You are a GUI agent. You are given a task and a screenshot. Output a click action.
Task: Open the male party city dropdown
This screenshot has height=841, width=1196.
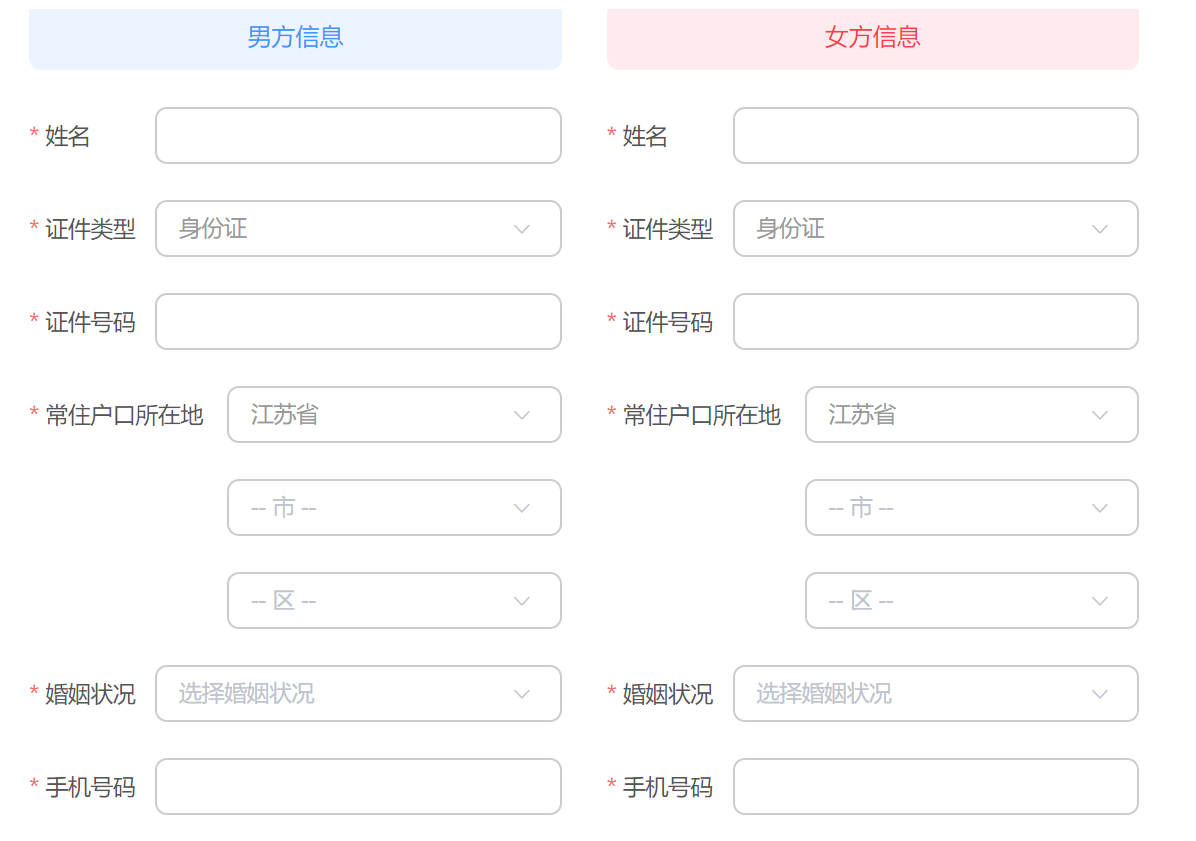(x=394, y=508)
